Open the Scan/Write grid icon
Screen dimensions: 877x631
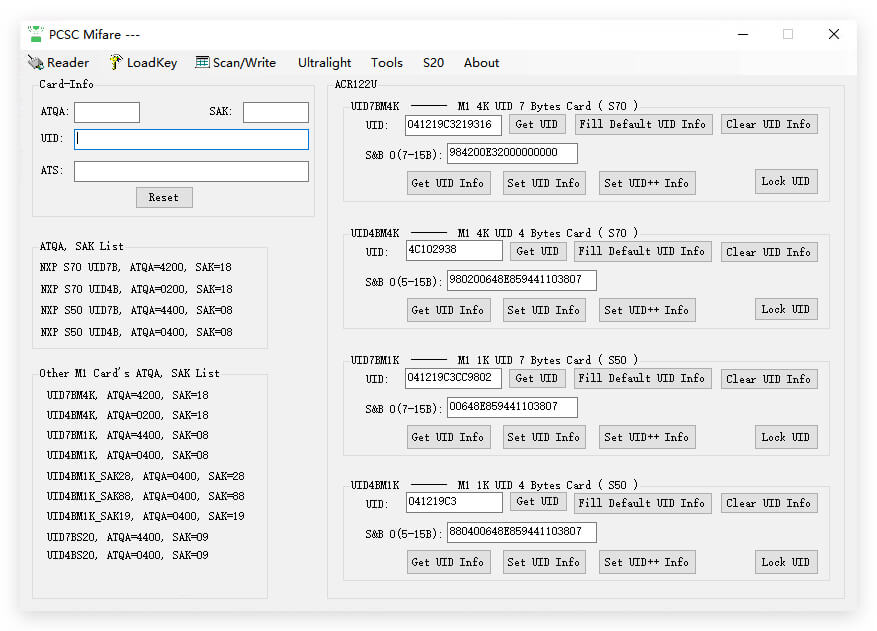pyautogui.click(x=202, y=63)
